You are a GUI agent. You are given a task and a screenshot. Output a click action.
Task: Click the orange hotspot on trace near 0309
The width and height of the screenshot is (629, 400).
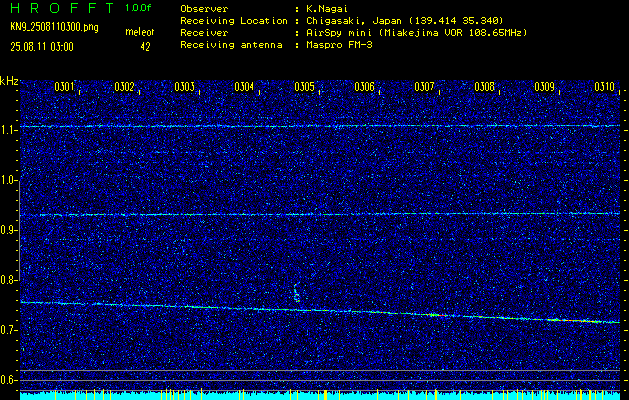click(x=572, y=320)
